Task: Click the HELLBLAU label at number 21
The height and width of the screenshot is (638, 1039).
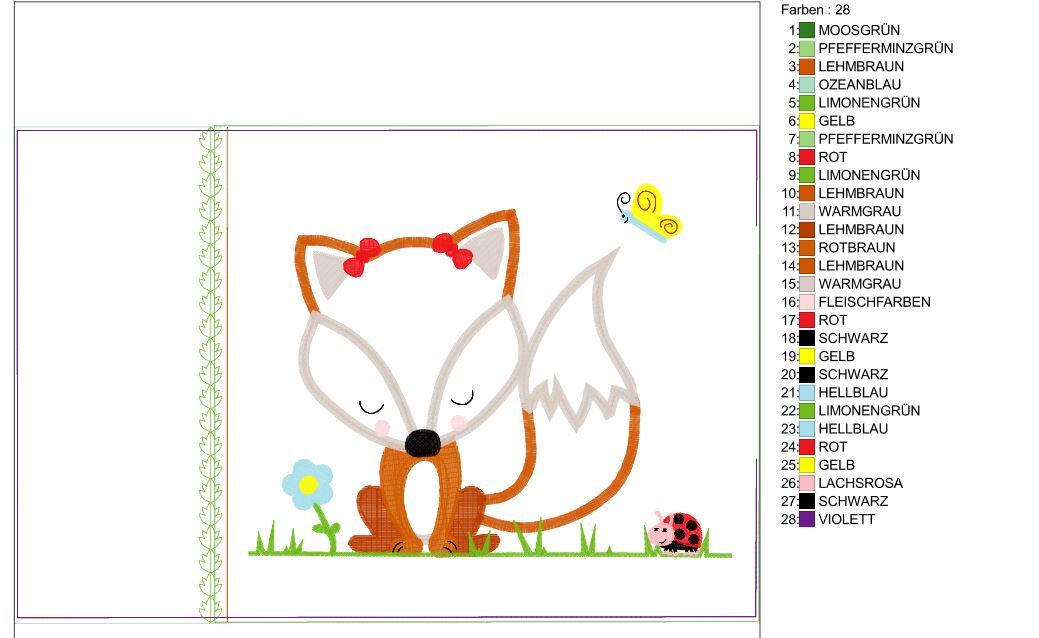Action: point(852,393)
